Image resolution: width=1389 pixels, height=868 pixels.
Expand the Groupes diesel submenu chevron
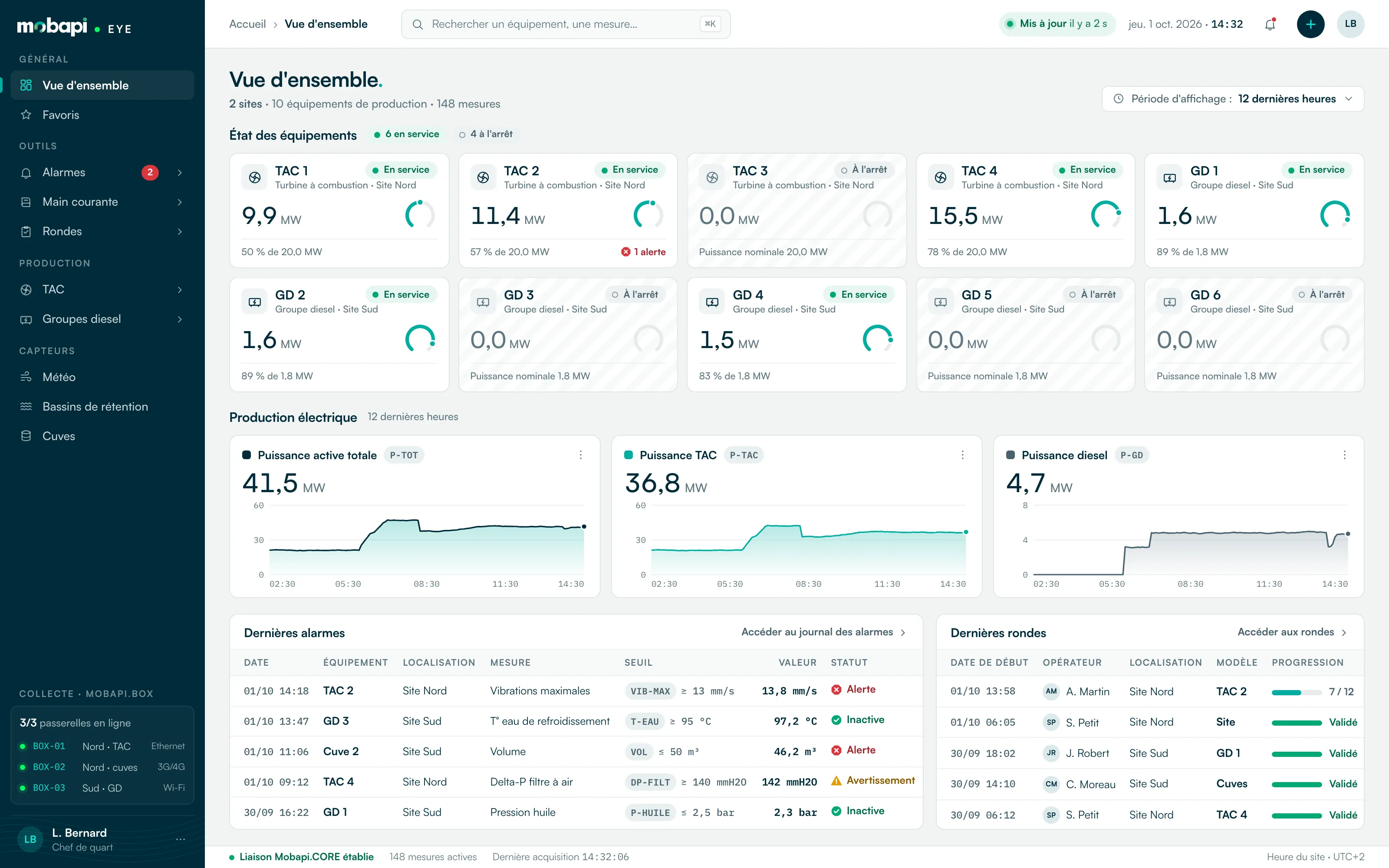(x=180, y=319)
